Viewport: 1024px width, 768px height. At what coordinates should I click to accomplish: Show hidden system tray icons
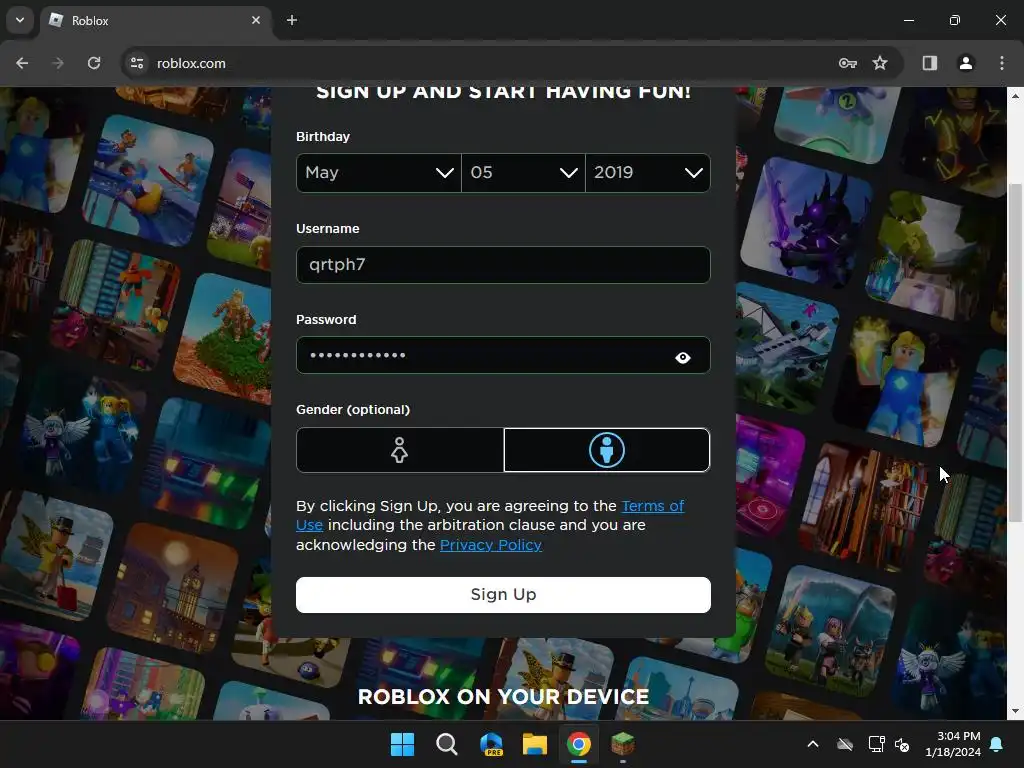813,744
